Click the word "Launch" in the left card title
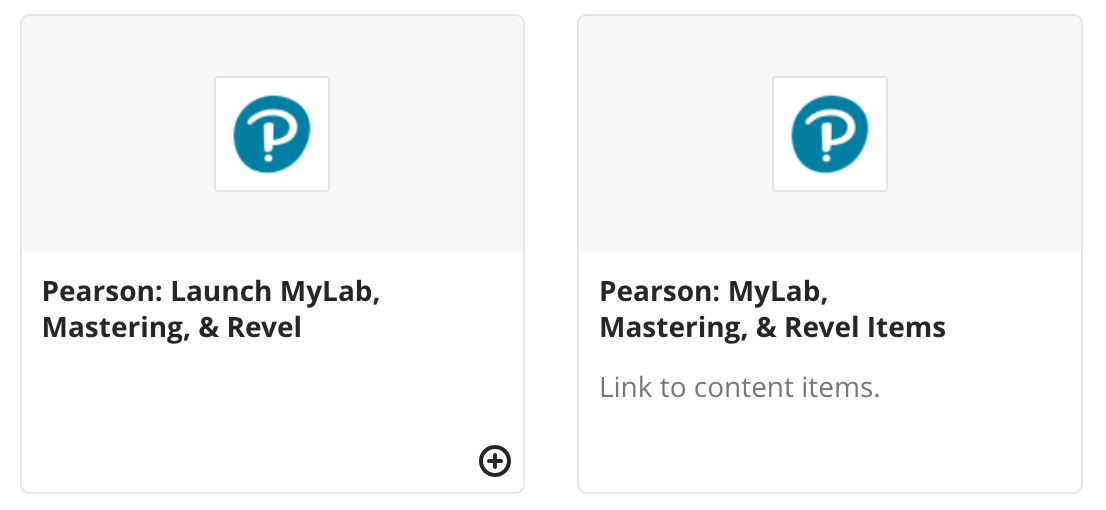1106x510 pixels. point(221,292)
